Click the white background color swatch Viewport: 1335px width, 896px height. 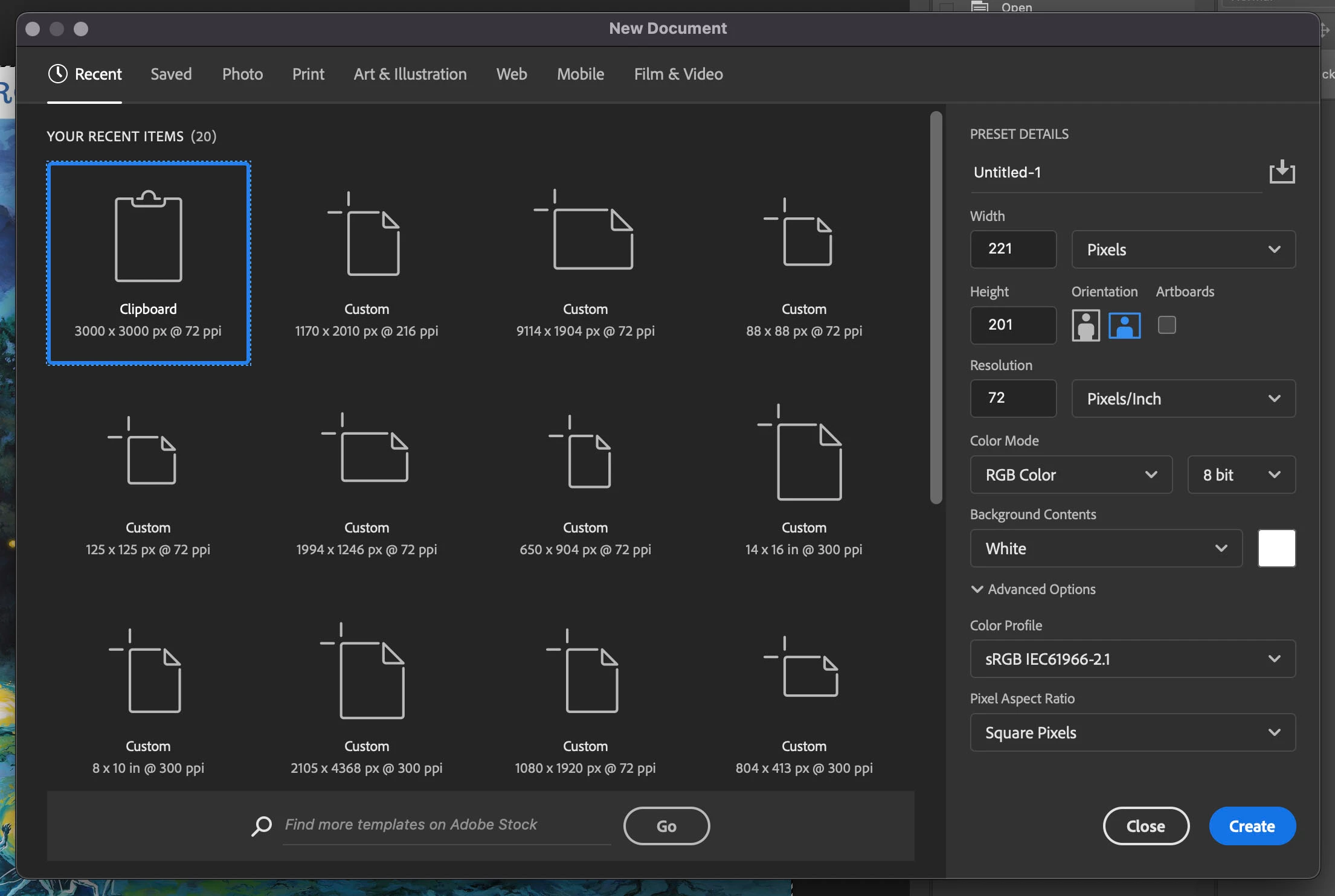coord(1276,548)
